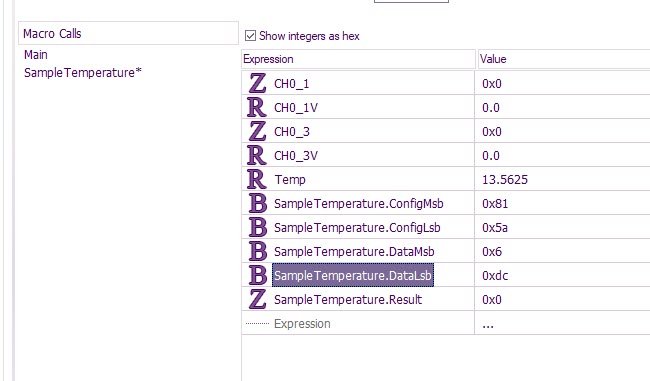Click the Temp value 13.5625
Screen dimensions: 650x381
tap(504, 180)
